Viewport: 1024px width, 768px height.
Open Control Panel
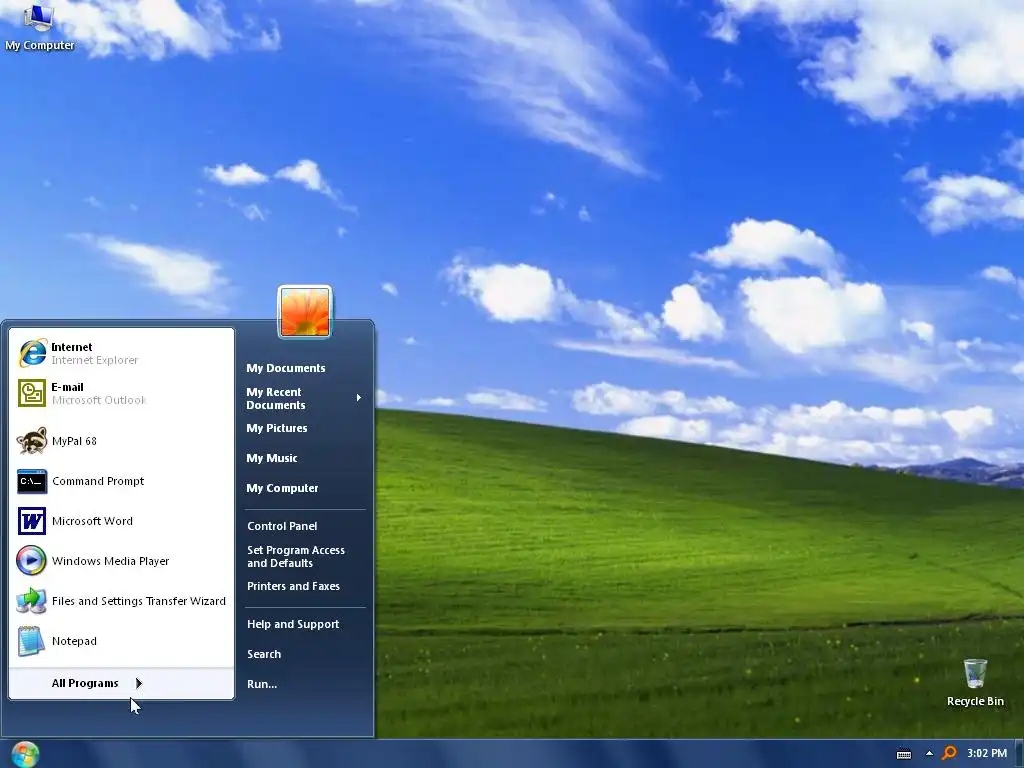[x=282, y=526]
